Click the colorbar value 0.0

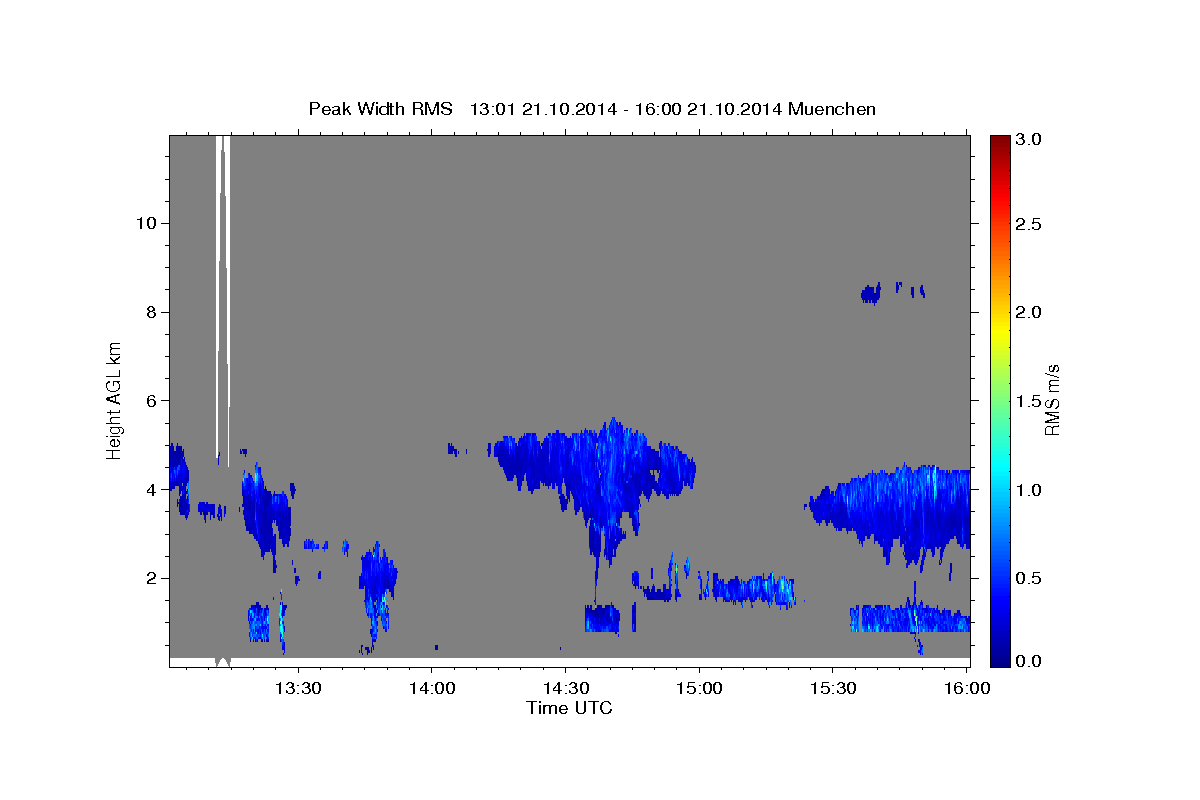point(1029,661)
